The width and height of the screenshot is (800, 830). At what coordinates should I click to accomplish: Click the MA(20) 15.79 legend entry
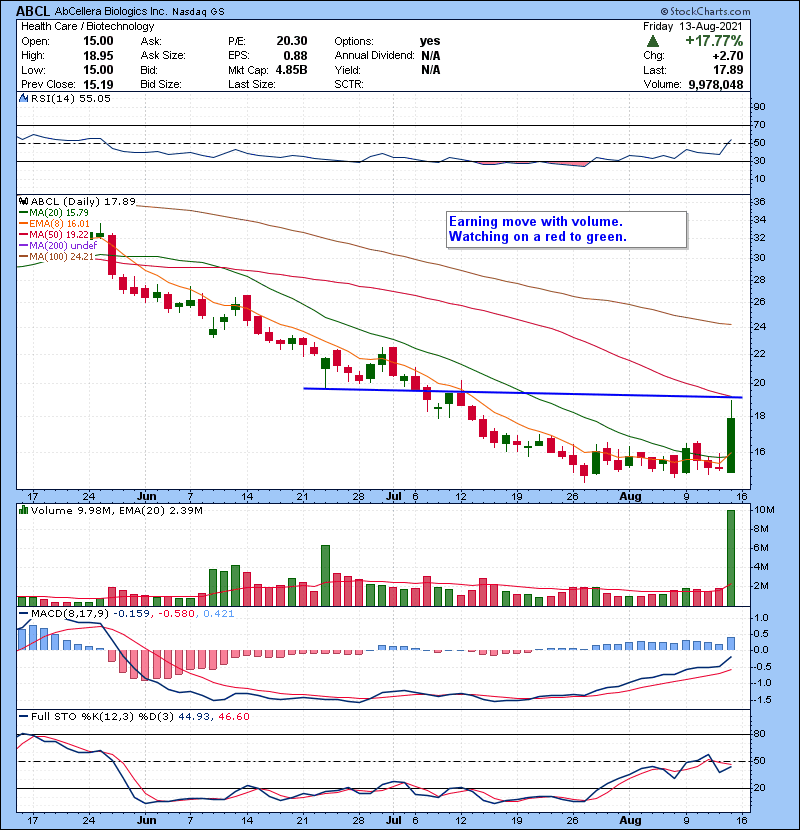point(54,213)
